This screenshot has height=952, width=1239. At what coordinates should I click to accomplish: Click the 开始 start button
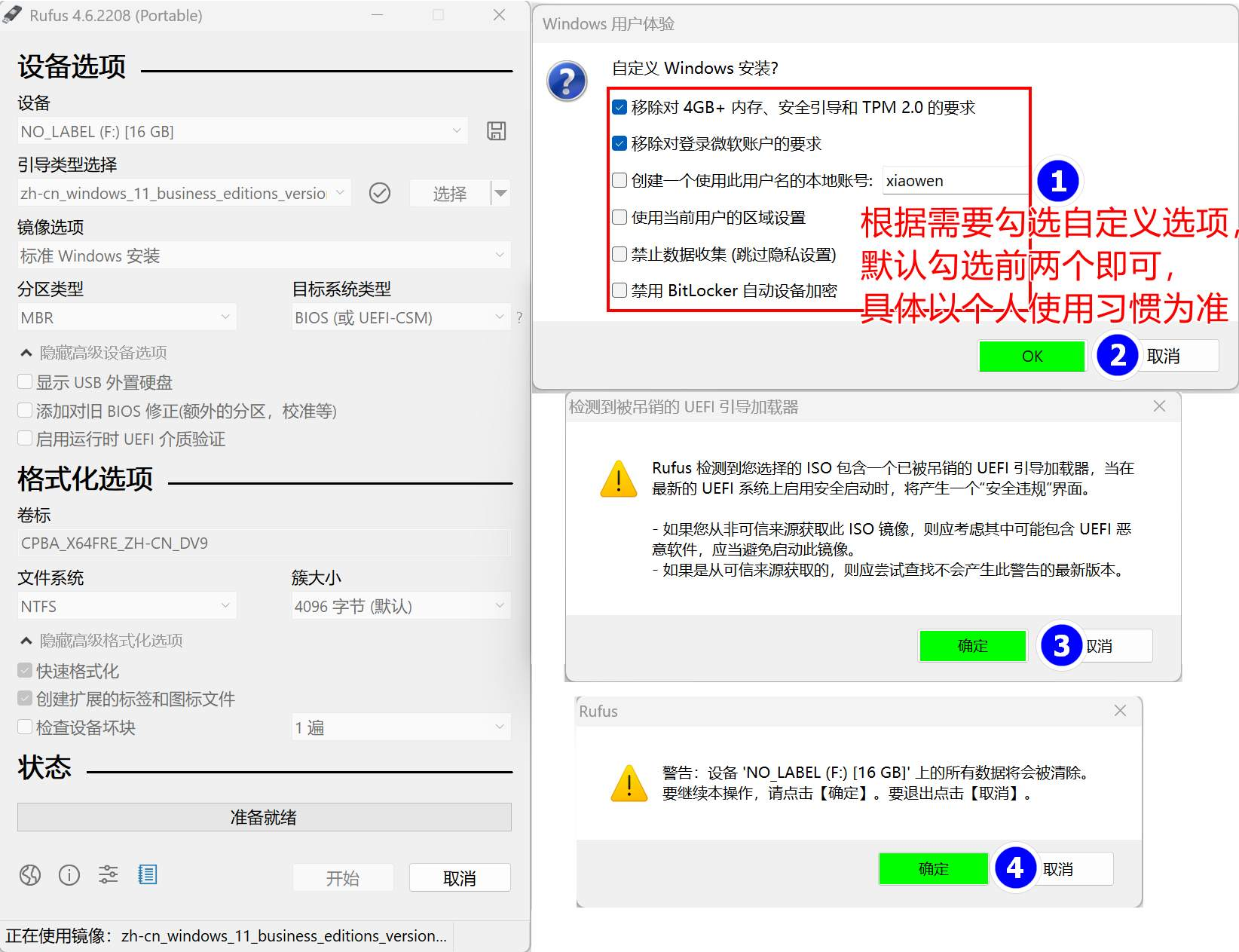click(x=343, y=878)
